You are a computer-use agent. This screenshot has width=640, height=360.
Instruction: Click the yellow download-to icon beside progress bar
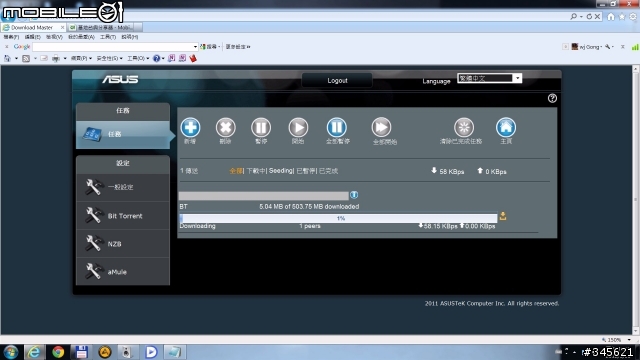tap(503, 216)
